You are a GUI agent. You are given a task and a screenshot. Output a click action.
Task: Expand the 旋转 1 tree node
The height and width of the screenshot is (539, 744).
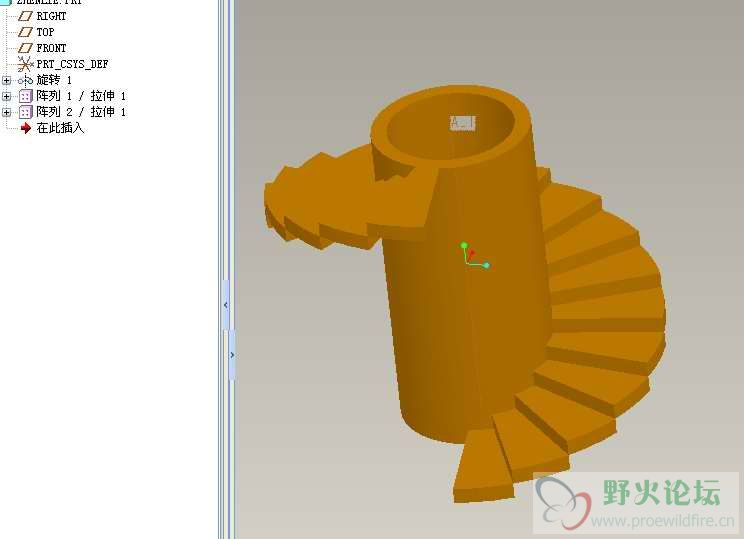tap(6, 80)
